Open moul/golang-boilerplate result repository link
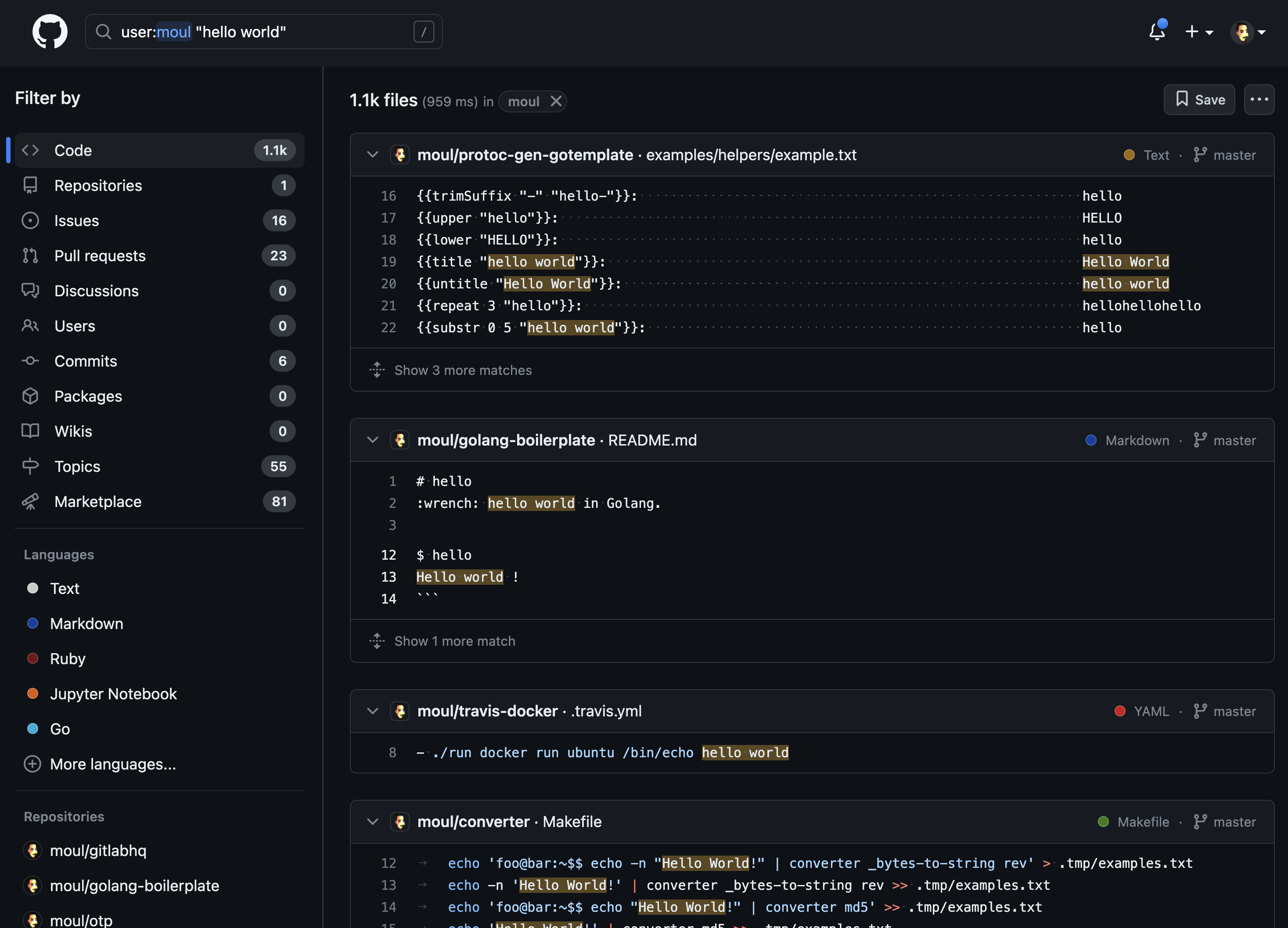1288x928 pixels. (x=506, y=440)
